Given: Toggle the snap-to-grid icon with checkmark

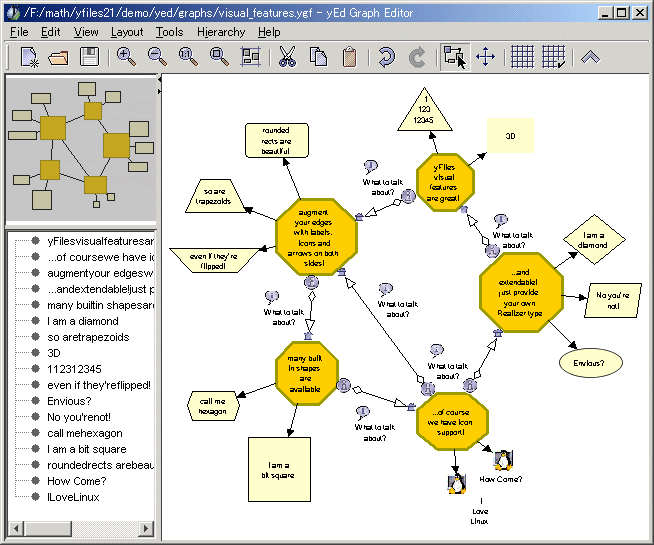Looking at the screenshot, I should coord(553,57).
